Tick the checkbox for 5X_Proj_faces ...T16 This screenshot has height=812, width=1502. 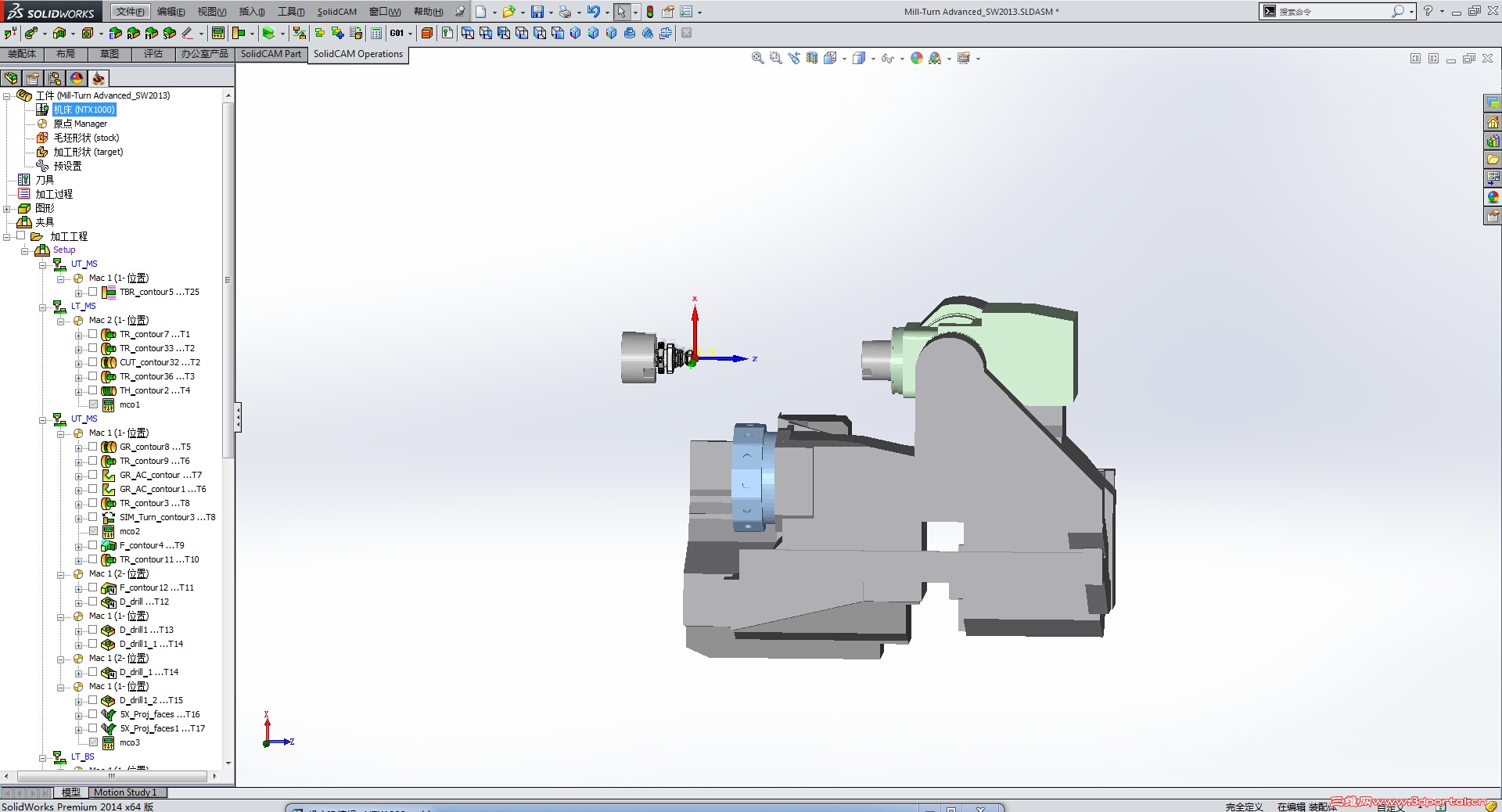92,714
